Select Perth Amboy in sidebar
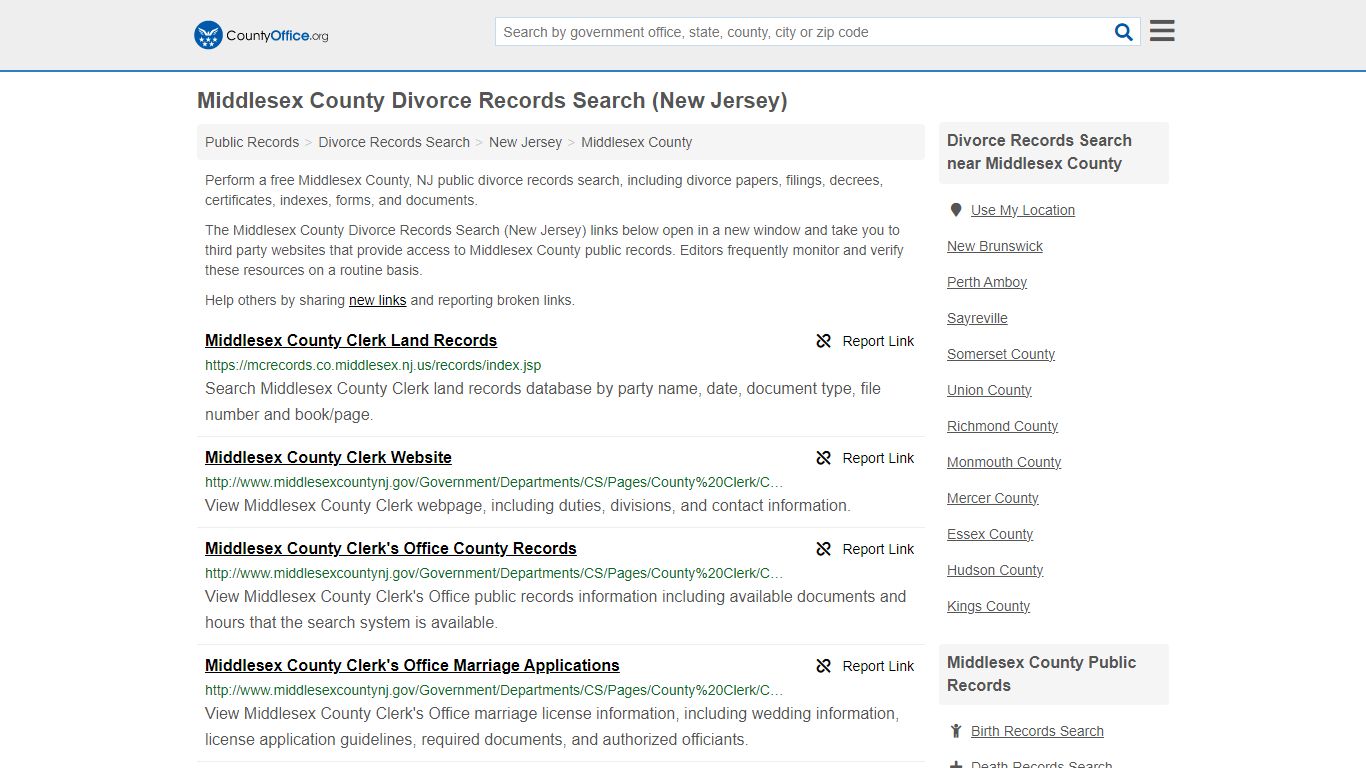 pos(987,282)
